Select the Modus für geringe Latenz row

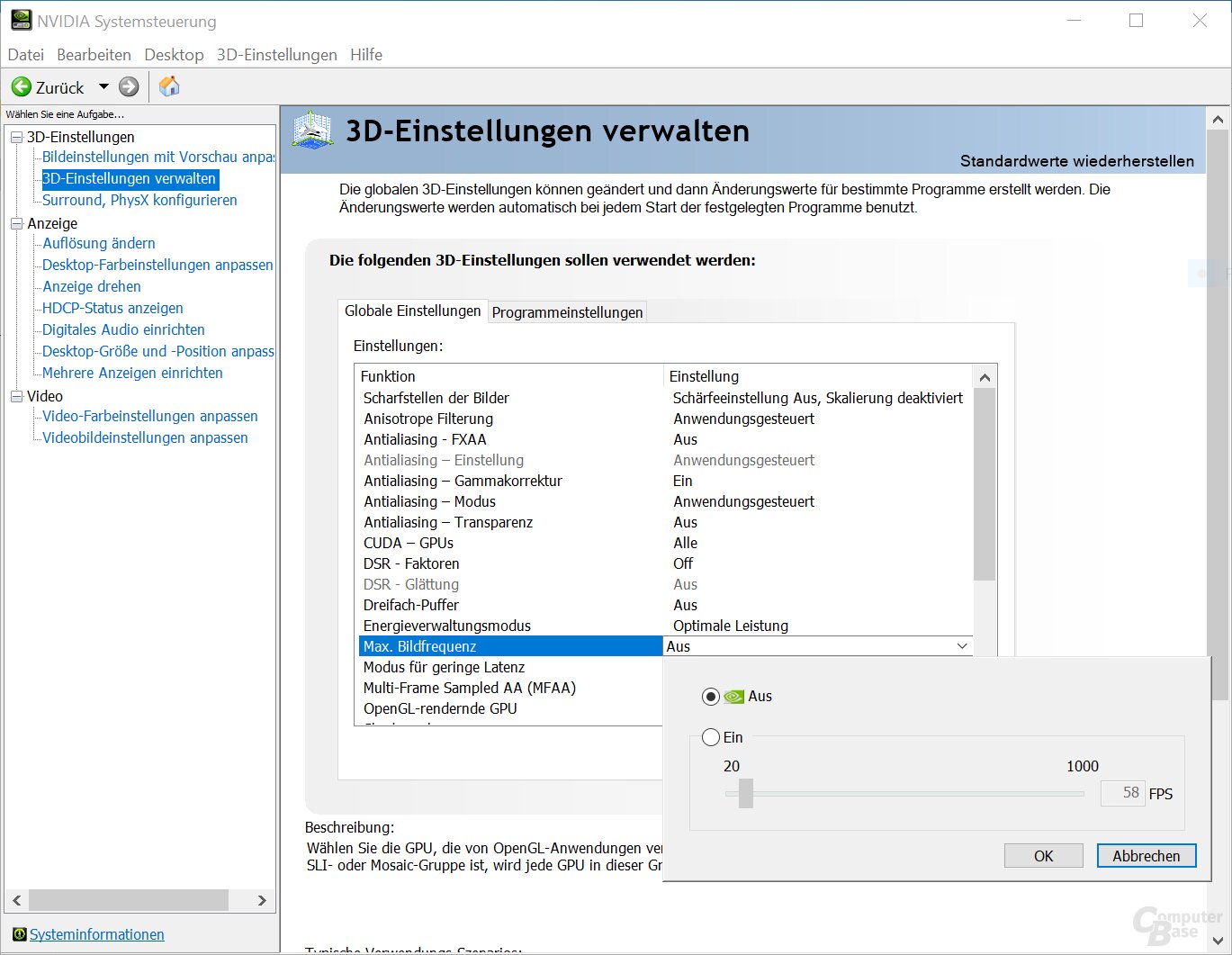click(x=510, y=667)
